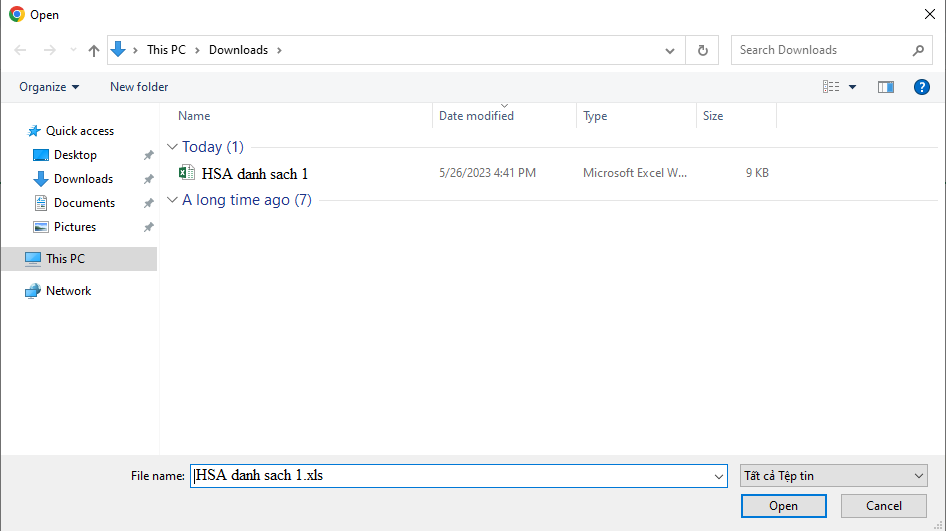
Task: Click the Excel icon of HSA danh sach 1
Action: point(186,173)
